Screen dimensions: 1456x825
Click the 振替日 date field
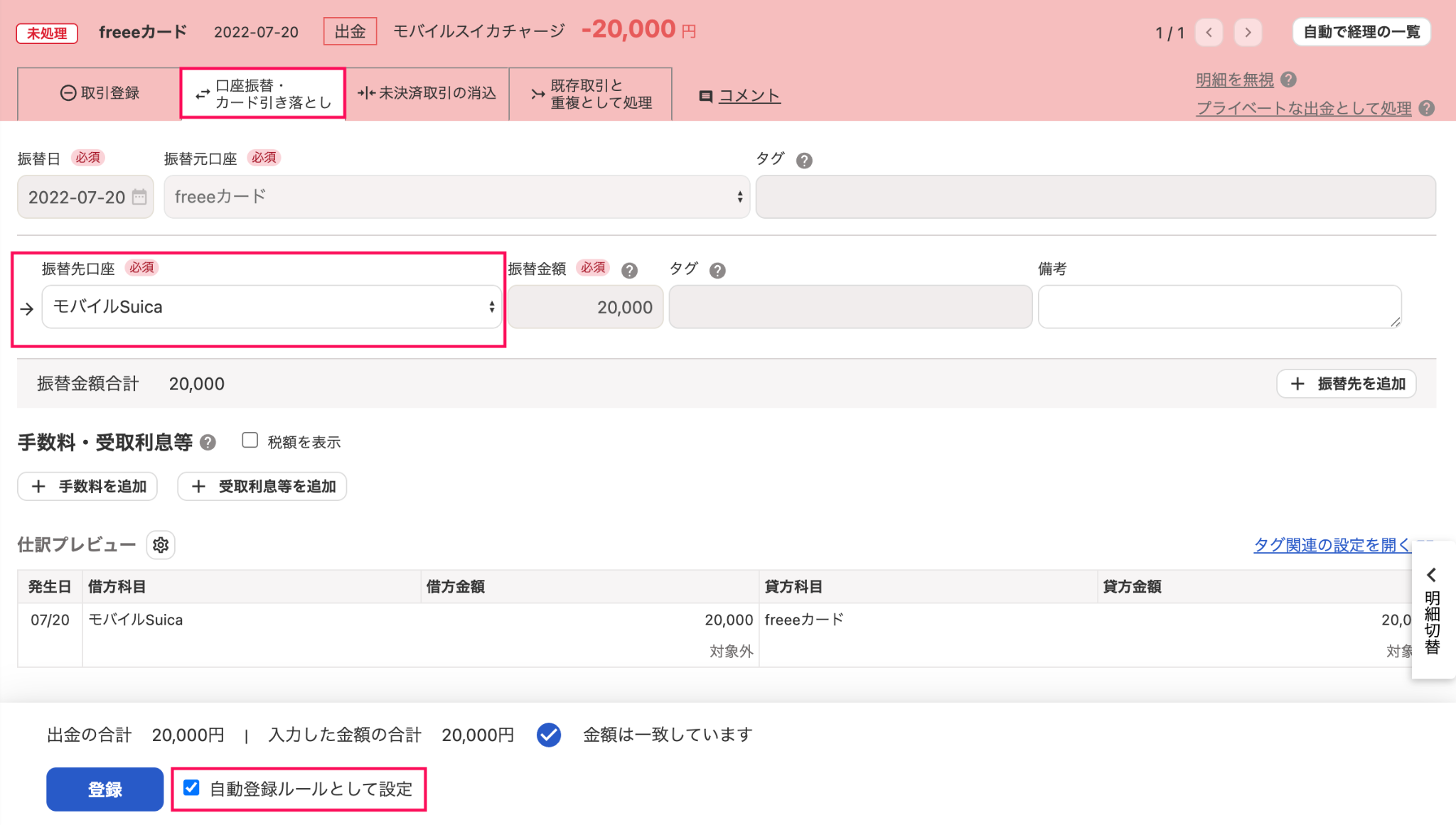85,197
